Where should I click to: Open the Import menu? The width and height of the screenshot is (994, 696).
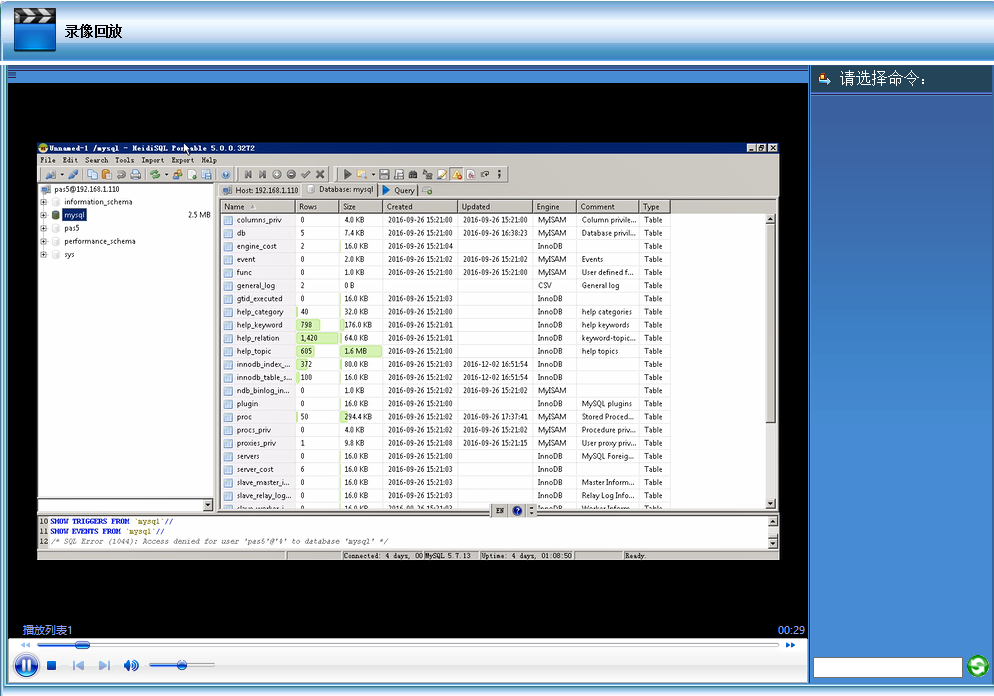point(152,160)
